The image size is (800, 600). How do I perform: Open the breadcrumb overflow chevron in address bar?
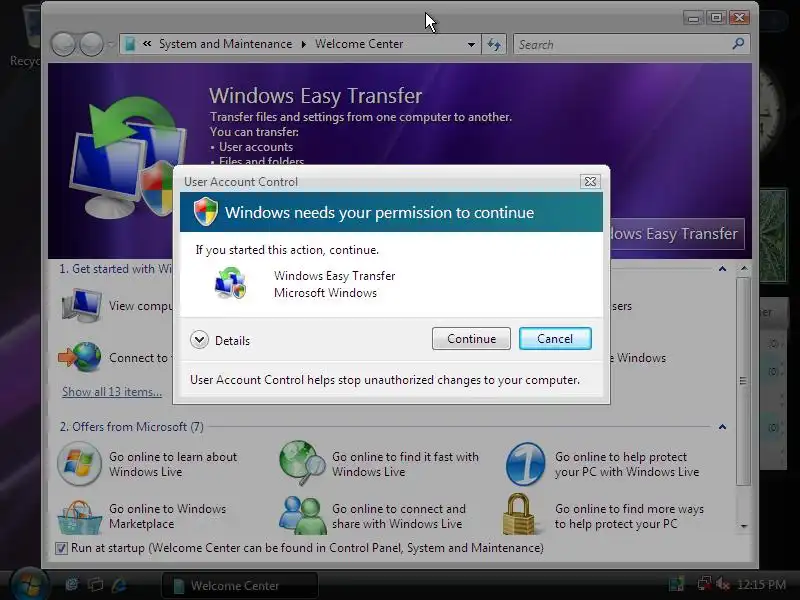coord(147,44)
